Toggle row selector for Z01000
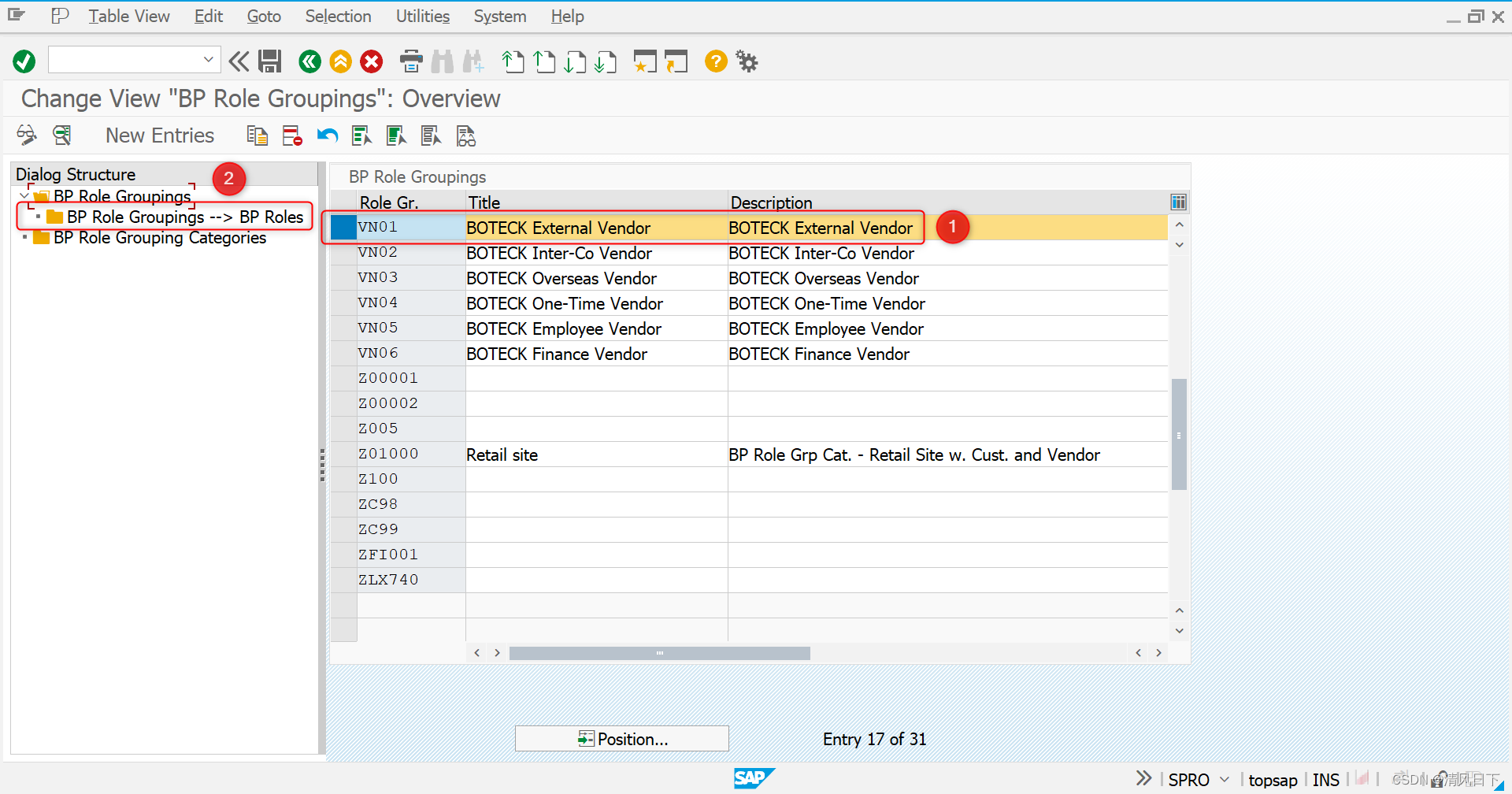The height and width of the screenshot is (794, 1512). pos(343,454)
